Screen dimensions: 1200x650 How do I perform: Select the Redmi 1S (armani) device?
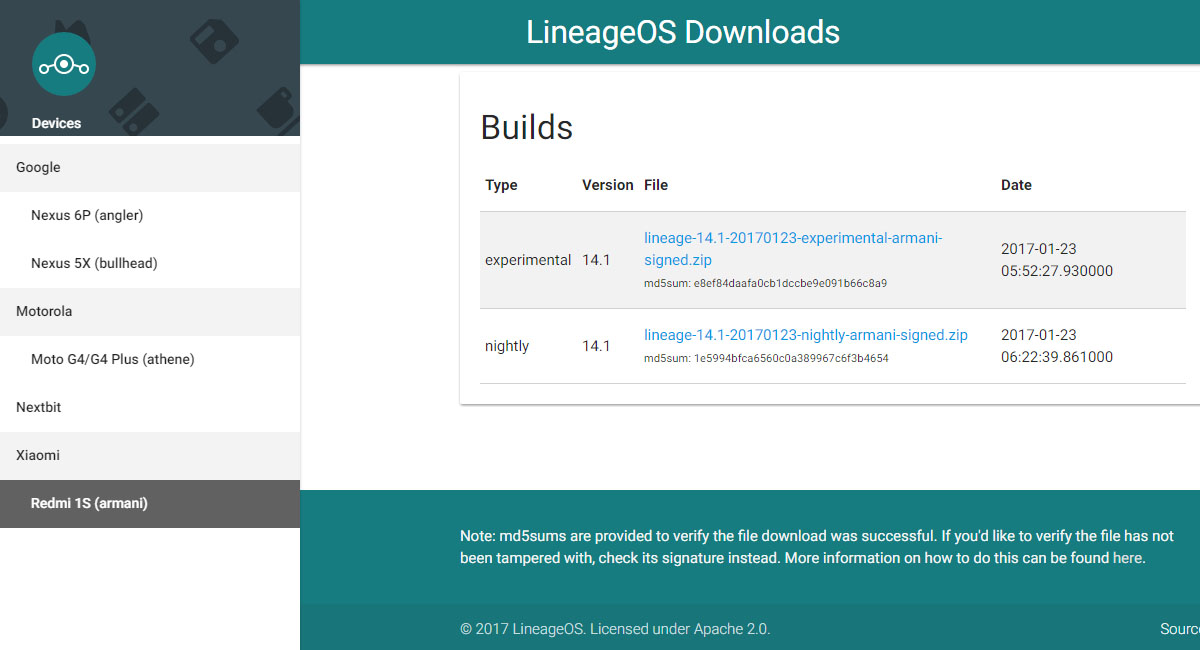[88, 503]
